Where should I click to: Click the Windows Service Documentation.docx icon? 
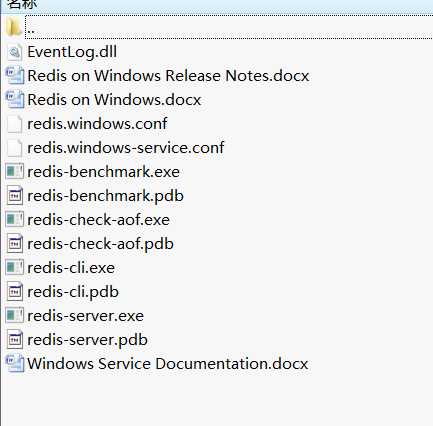coord(15,364)
